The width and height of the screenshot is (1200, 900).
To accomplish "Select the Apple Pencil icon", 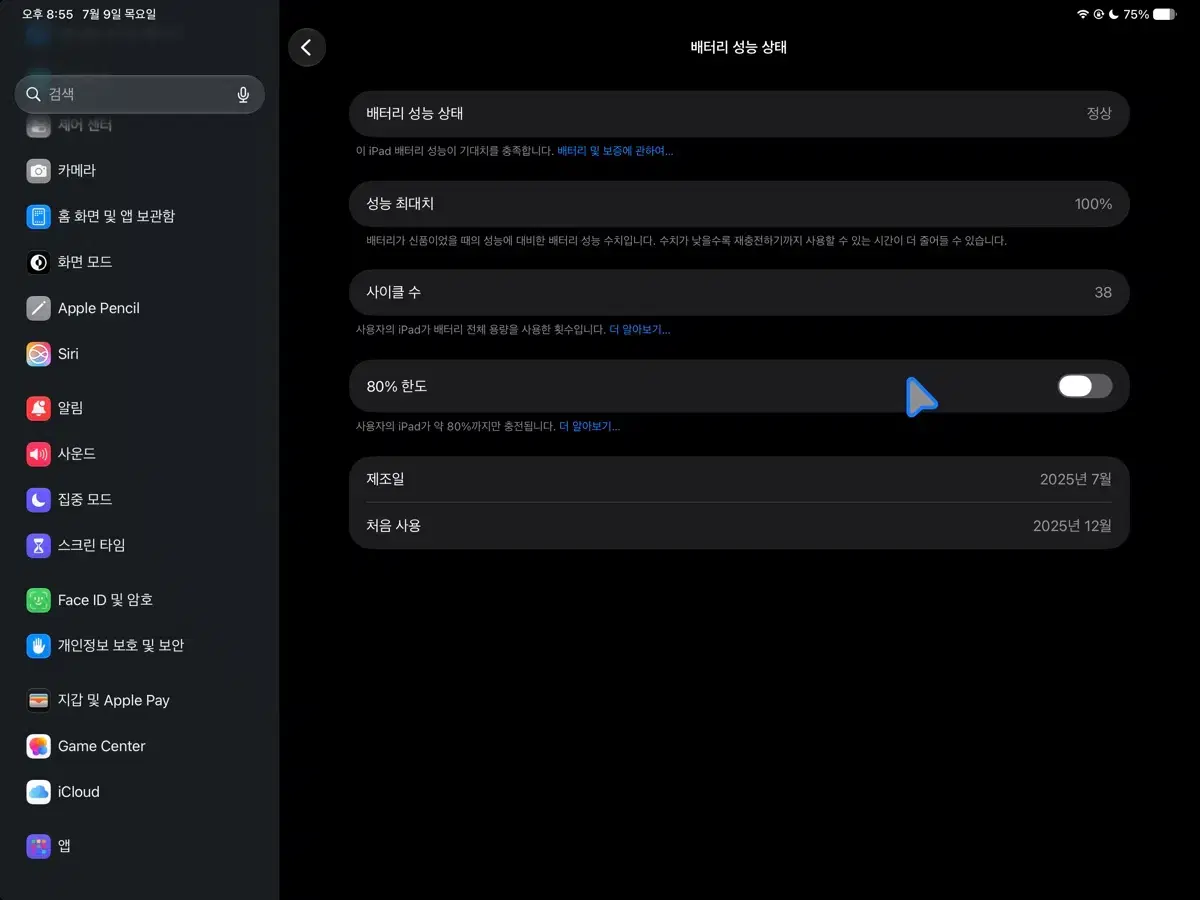I will point(38,308).
